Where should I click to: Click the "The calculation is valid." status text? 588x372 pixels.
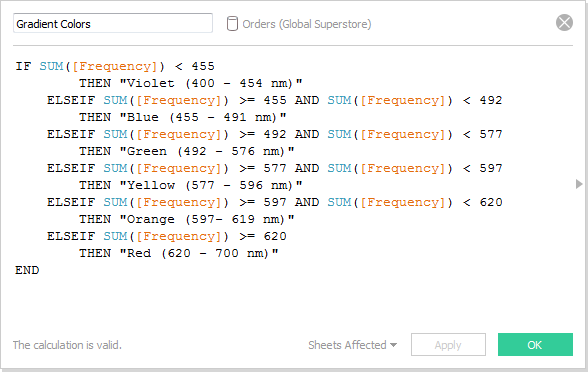pyautogui.click(x=67, y=345)
